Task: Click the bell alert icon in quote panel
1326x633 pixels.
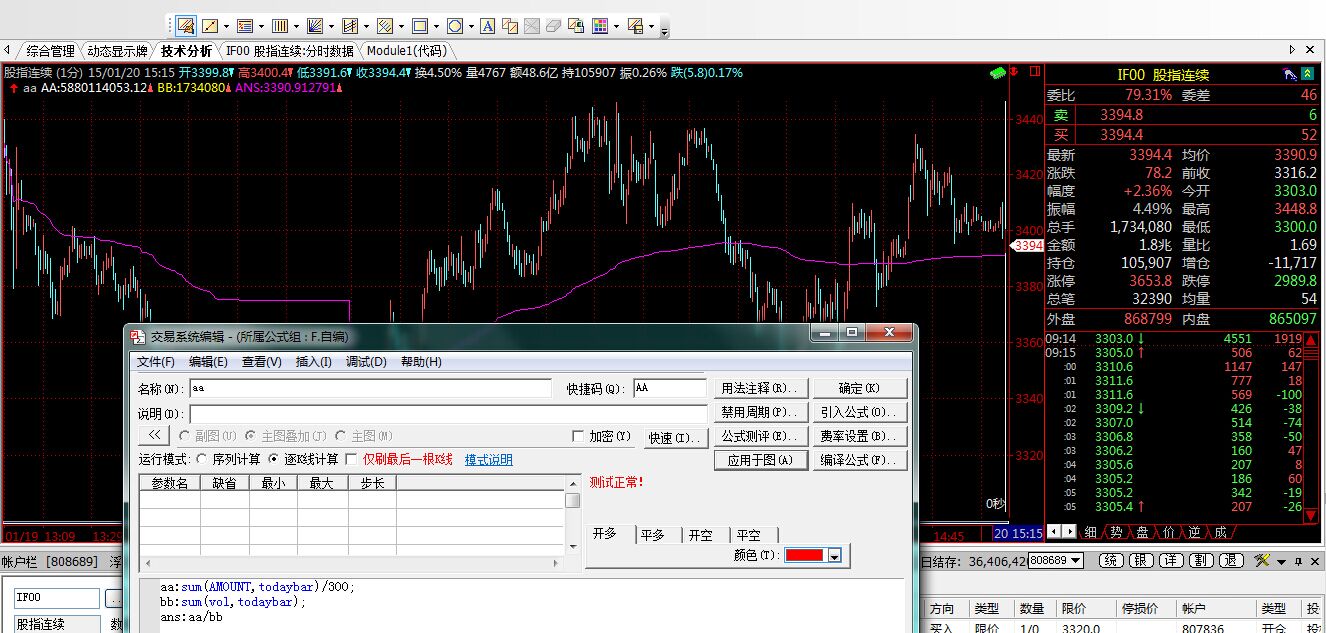Action: coord(1290,75)
